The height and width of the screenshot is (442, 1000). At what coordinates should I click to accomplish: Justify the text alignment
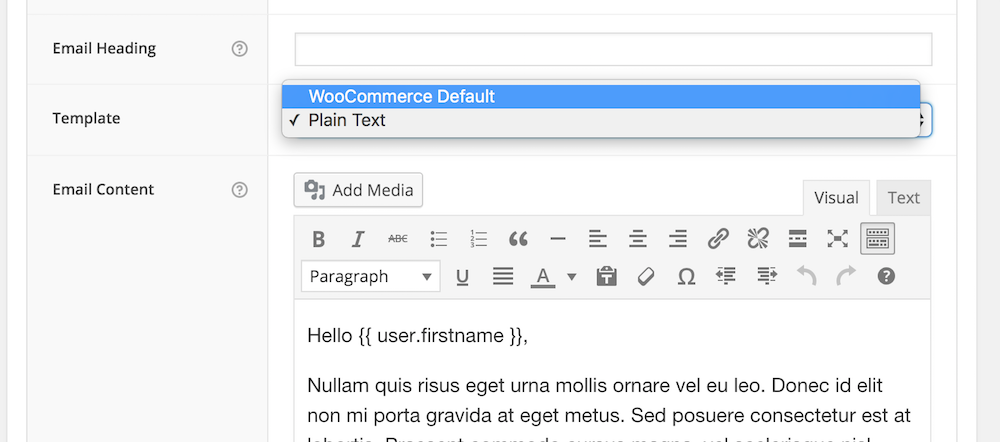[503, 276]
